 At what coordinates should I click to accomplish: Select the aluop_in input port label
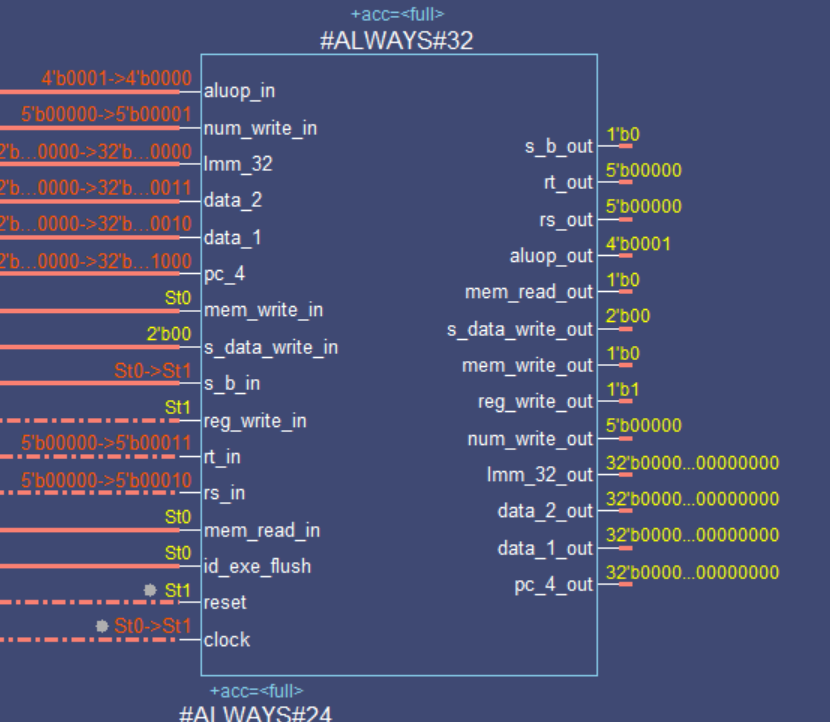coord(239,91)
